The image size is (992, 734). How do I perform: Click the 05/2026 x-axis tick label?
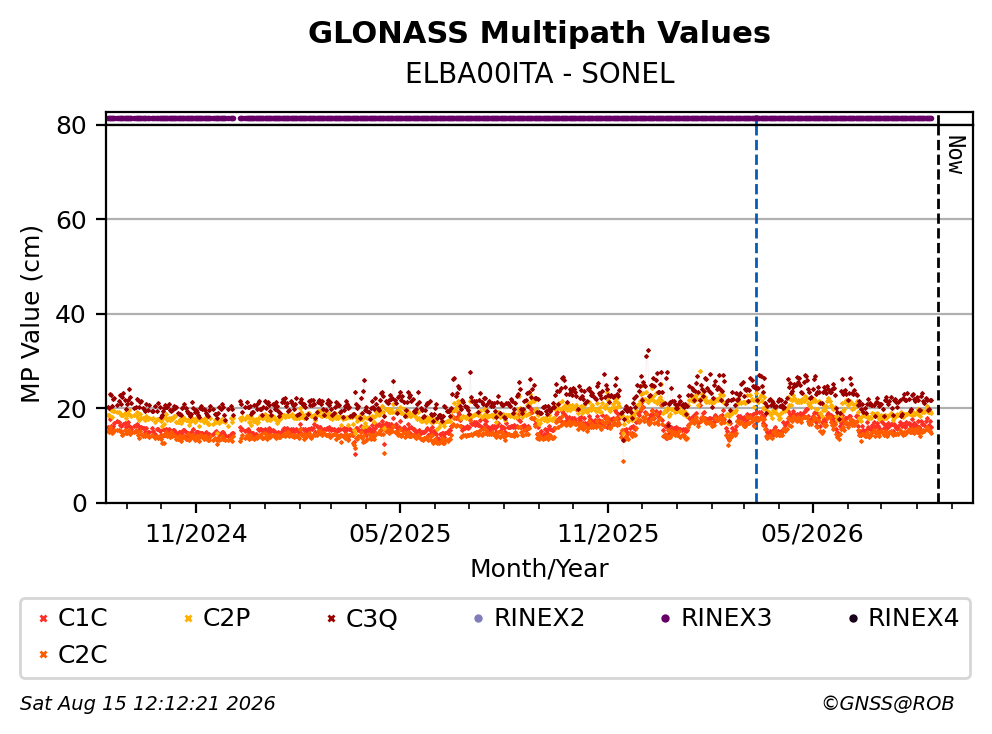point(812,534)
